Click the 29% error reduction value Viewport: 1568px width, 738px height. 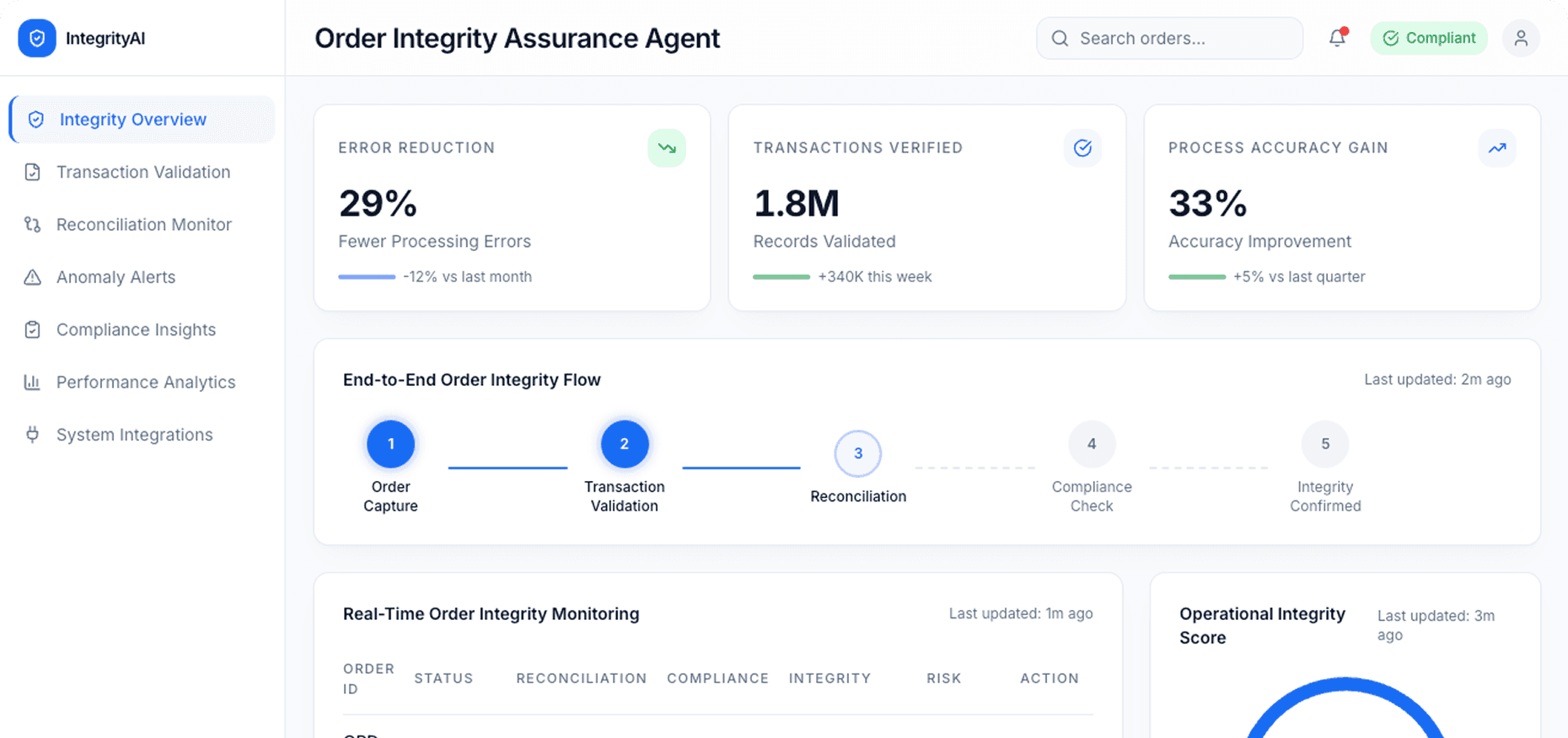pyautogui.click(x=378, y=203)
